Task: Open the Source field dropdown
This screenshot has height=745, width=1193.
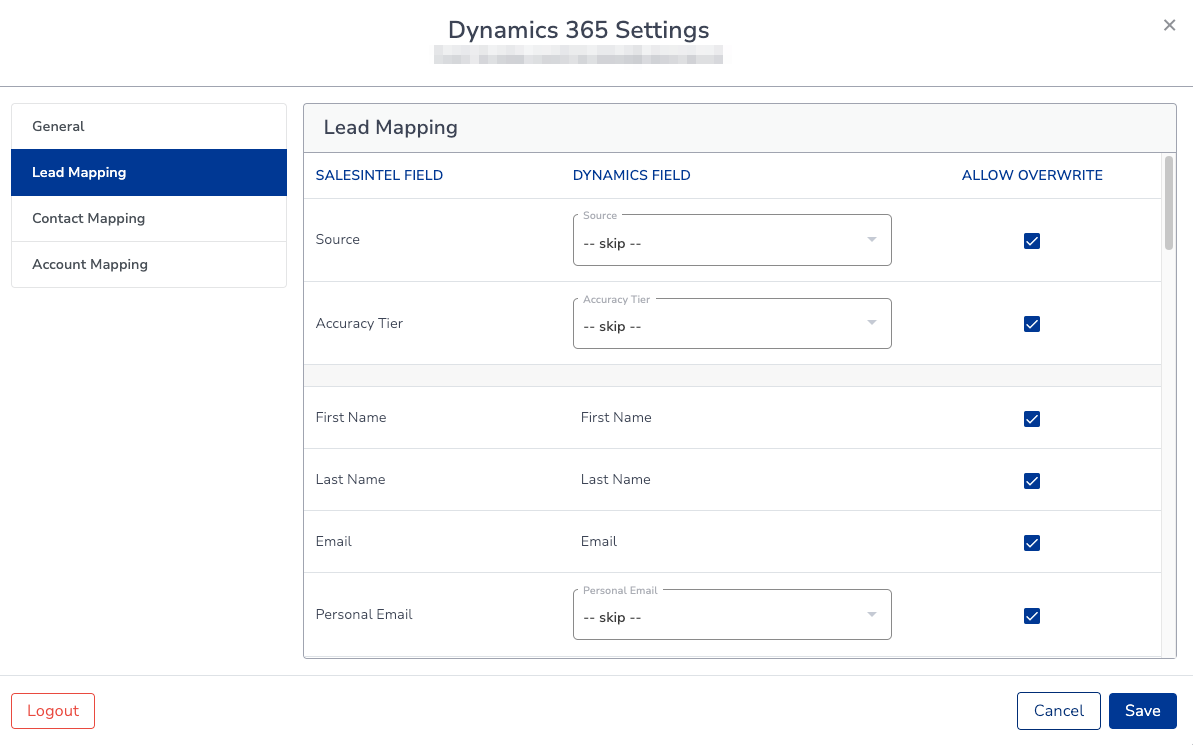Action: coord(732,240)
